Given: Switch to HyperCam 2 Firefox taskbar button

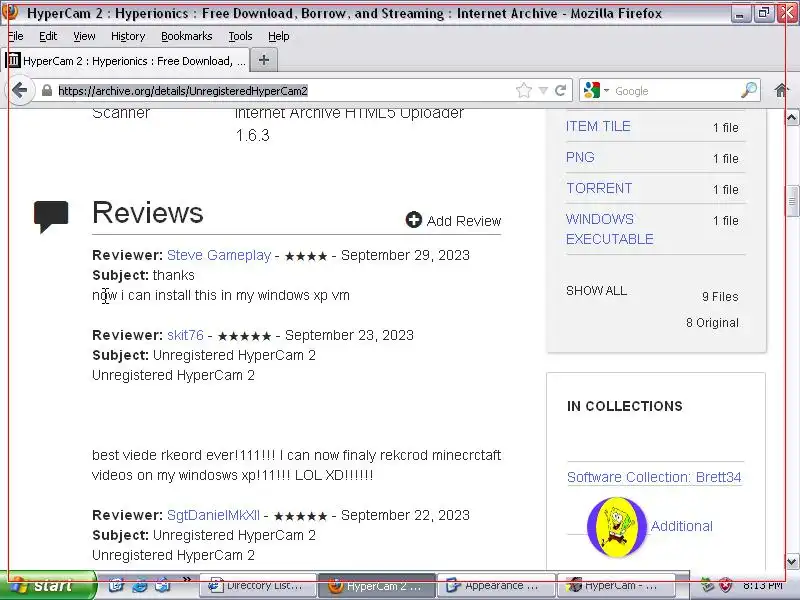Looking at the screenshot, I should coord(377,586).
